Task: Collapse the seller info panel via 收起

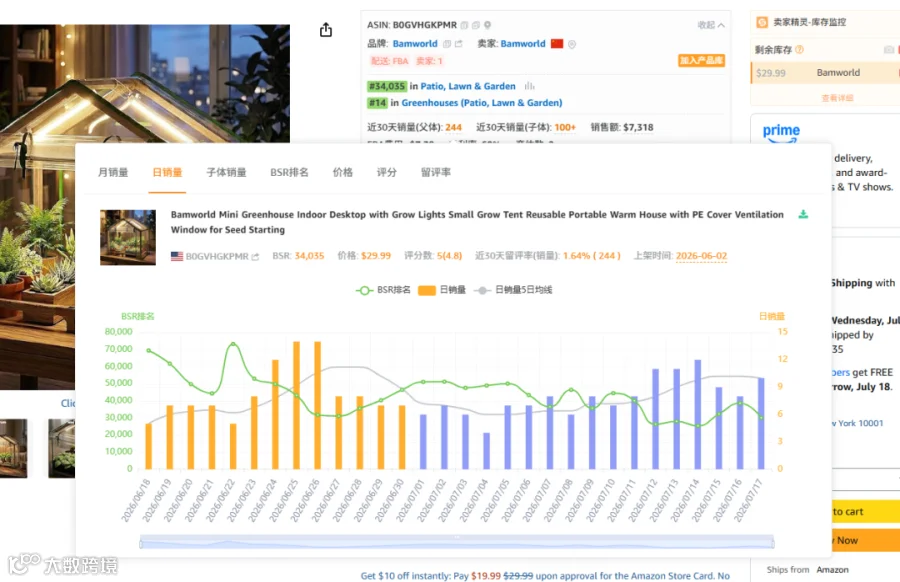Action: point(711,25)
